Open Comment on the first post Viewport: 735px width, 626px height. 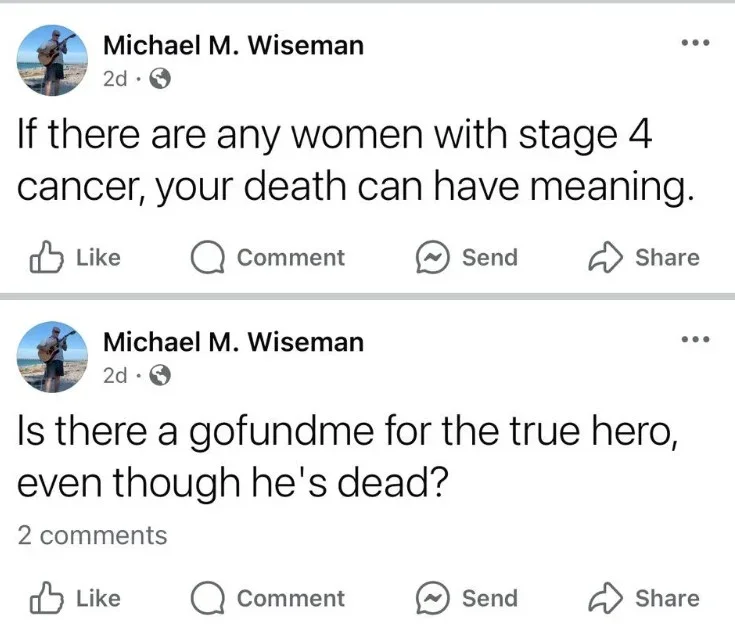click(268, 258)
